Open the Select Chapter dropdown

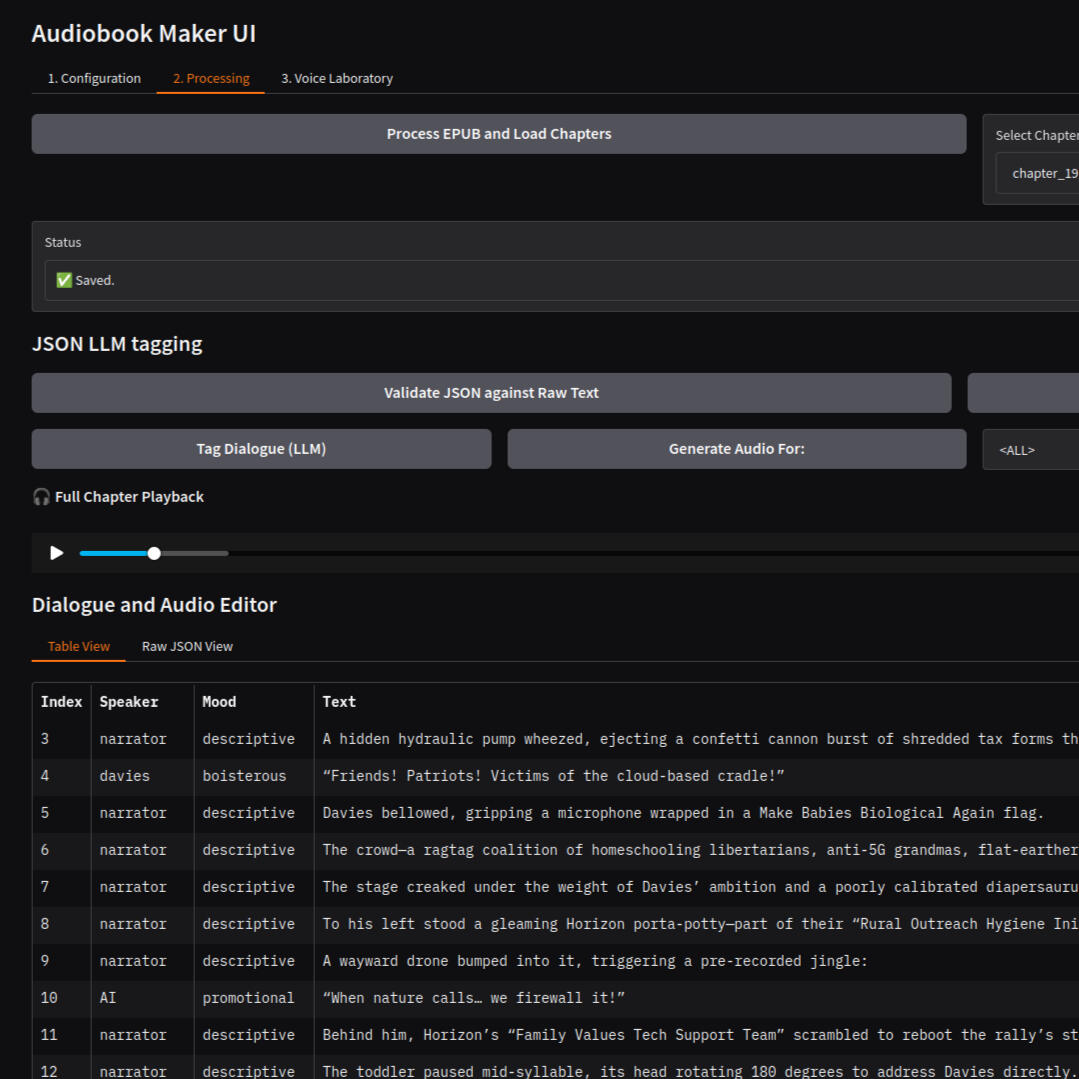[x=1040, y=173]
